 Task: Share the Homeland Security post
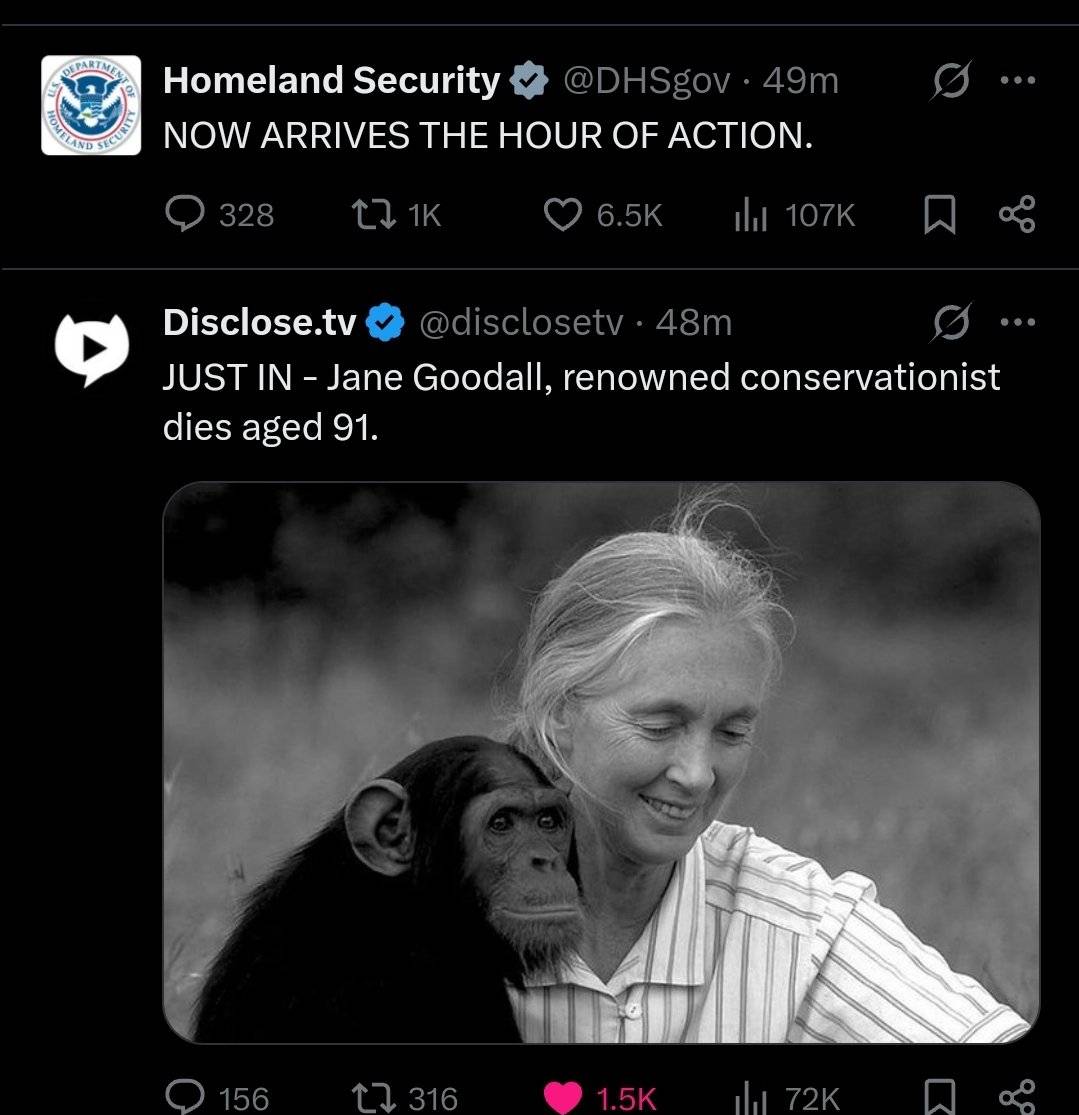(1018, 214)
